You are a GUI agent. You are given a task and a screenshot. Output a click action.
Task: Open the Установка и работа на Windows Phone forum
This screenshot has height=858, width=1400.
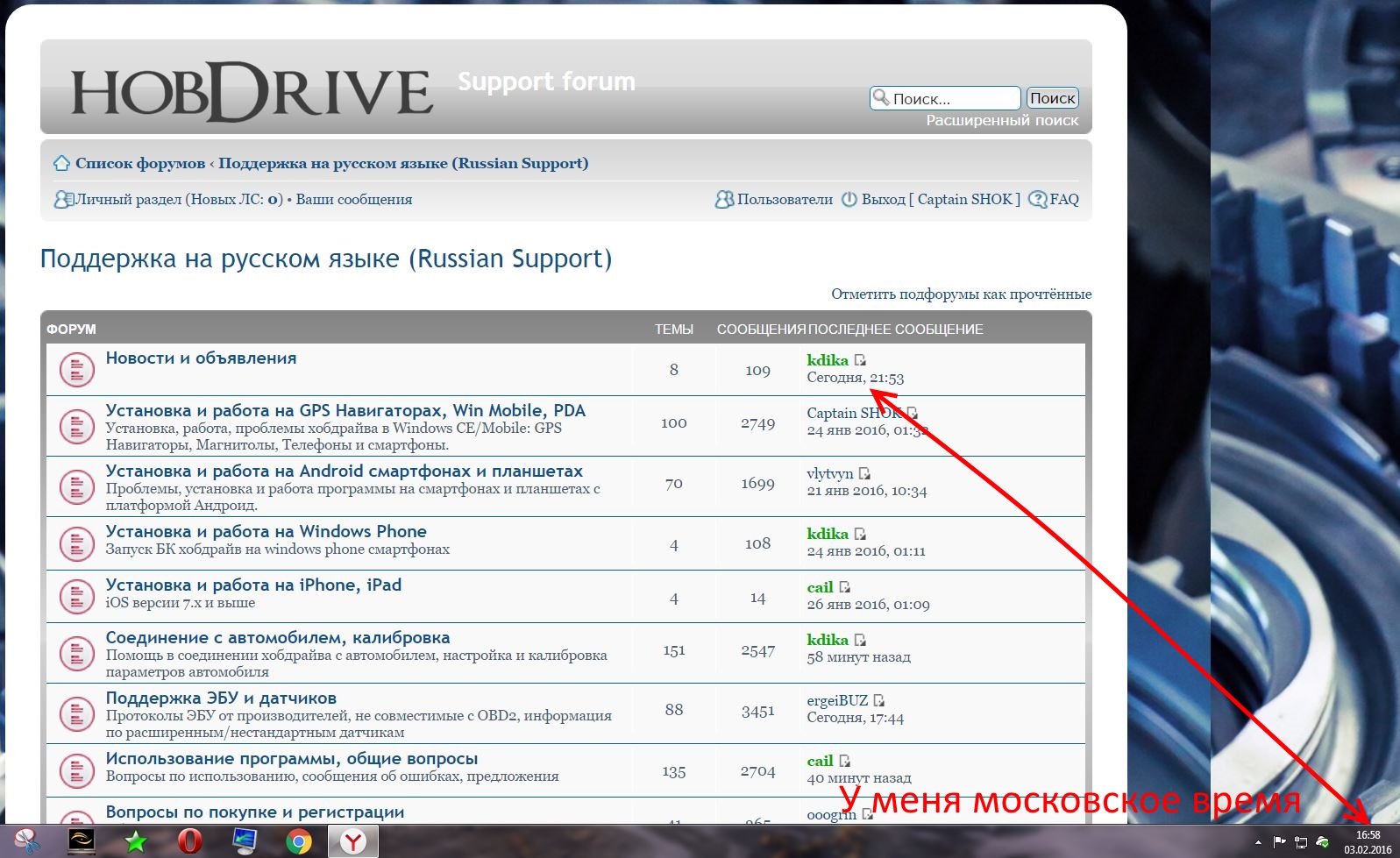pos(266,532)
